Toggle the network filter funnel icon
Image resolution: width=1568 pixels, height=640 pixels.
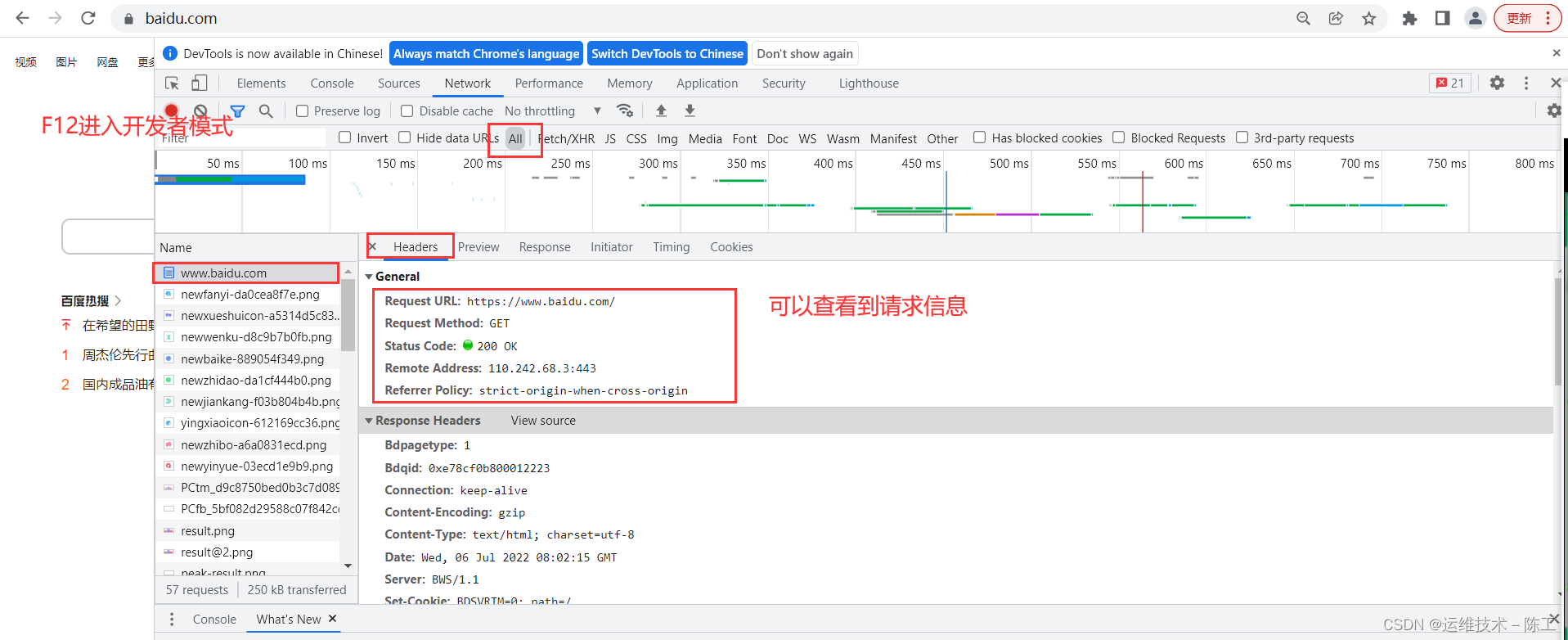[237, 110]
